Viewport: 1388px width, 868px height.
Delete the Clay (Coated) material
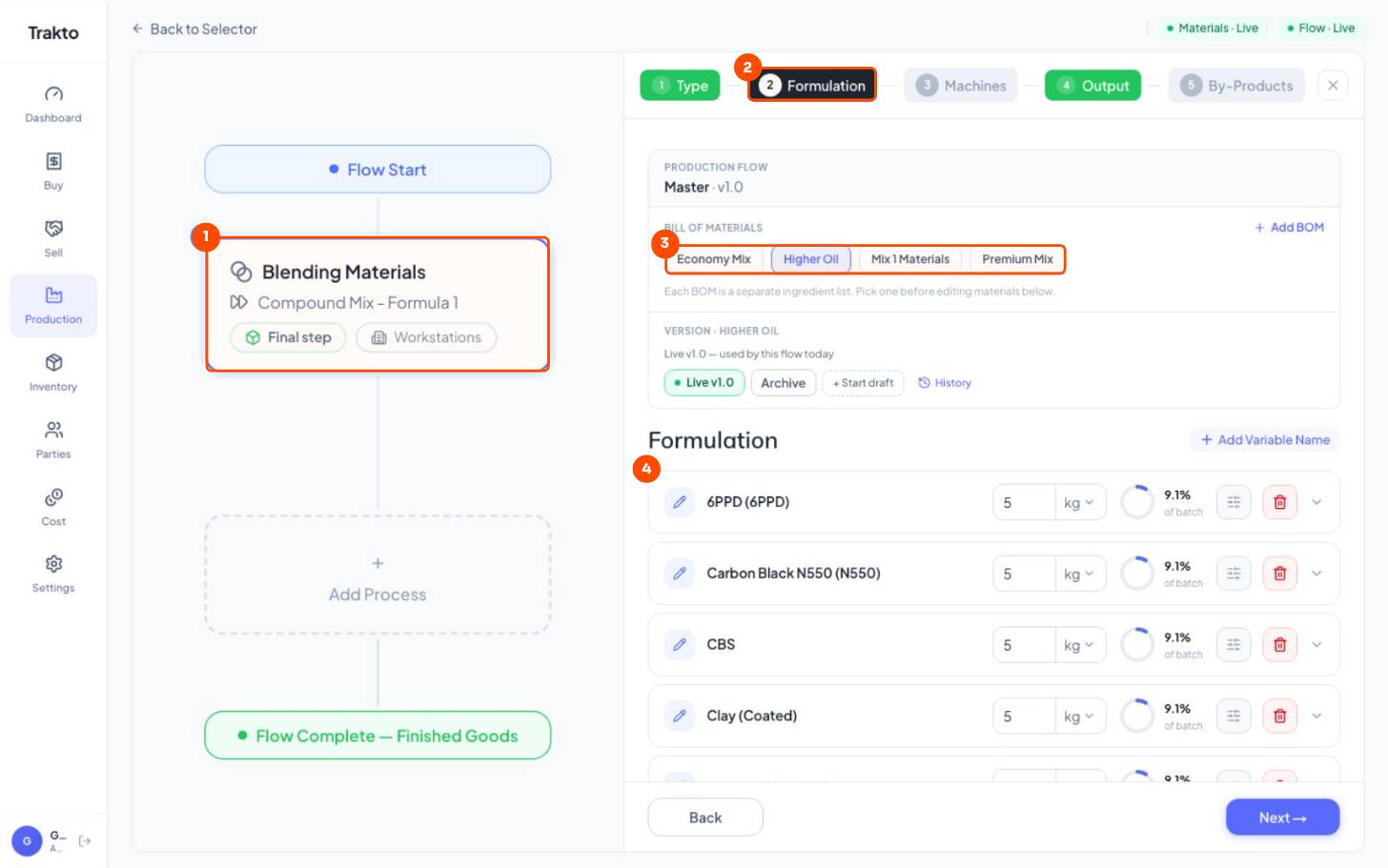point(1280,716)
